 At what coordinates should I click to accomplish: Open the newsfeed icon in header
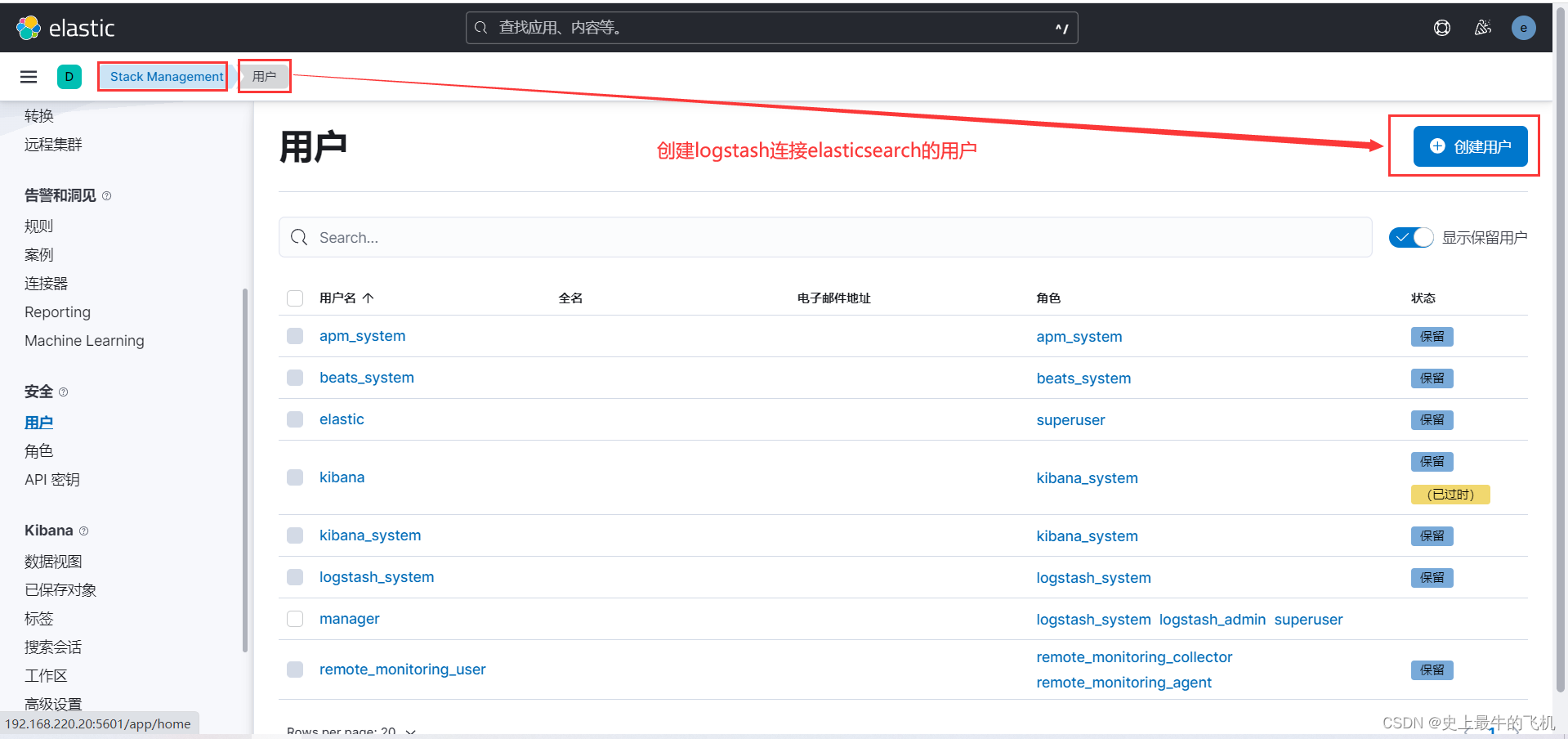pyautogui.click(x=1483, y=28)
